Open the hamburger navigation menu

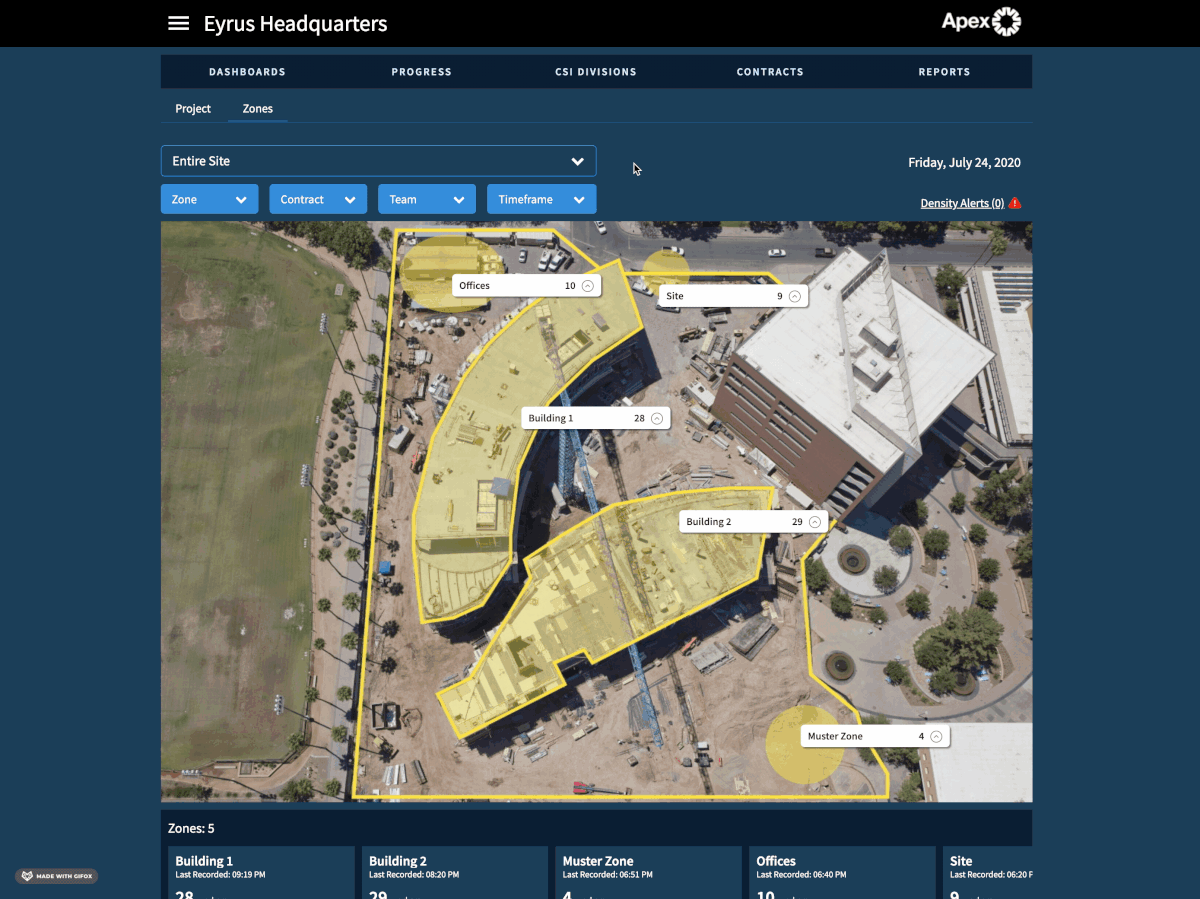pyautogui.click(x=178, y=22)
